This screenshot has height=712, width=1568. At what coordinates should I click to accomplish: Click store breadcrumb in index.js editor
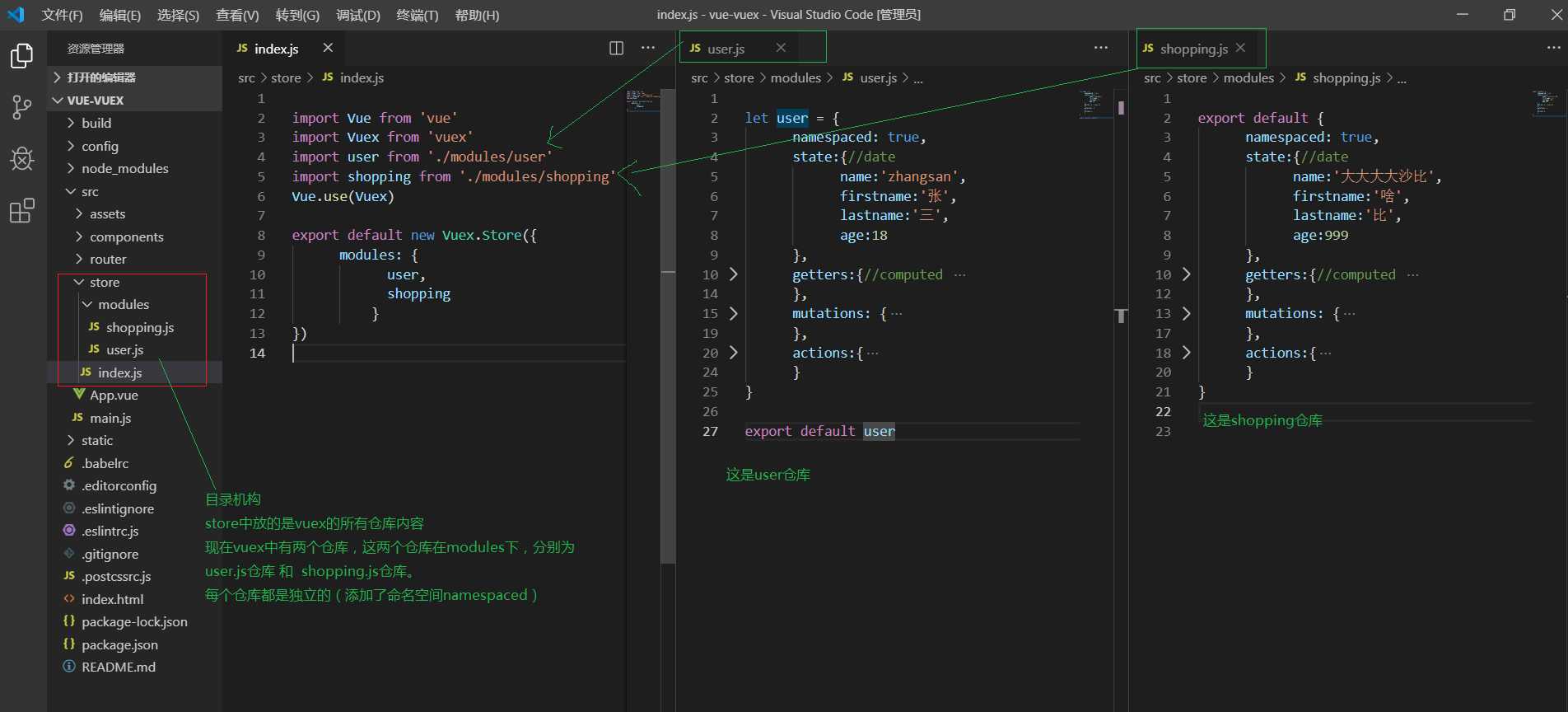pyautogui.click(x=286, y=77)
